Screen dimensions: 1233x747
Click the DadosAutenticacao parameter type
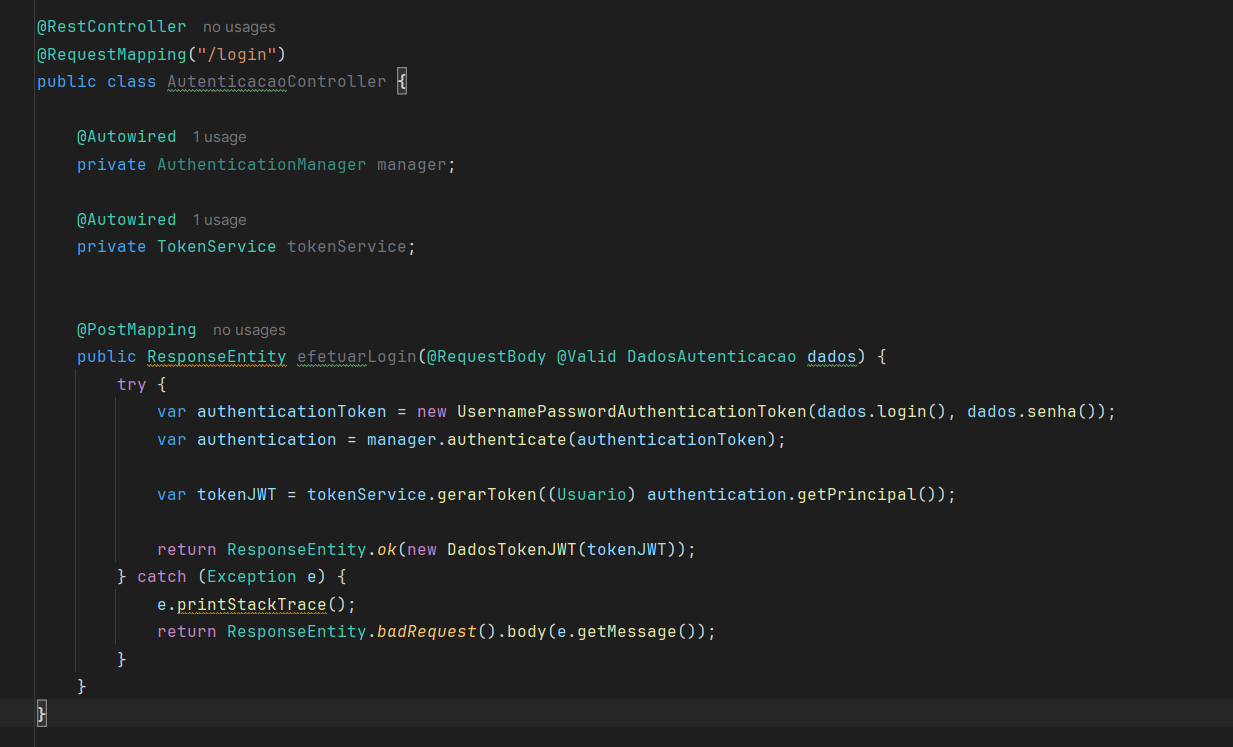pyautogui.click(x=711, y=357)
